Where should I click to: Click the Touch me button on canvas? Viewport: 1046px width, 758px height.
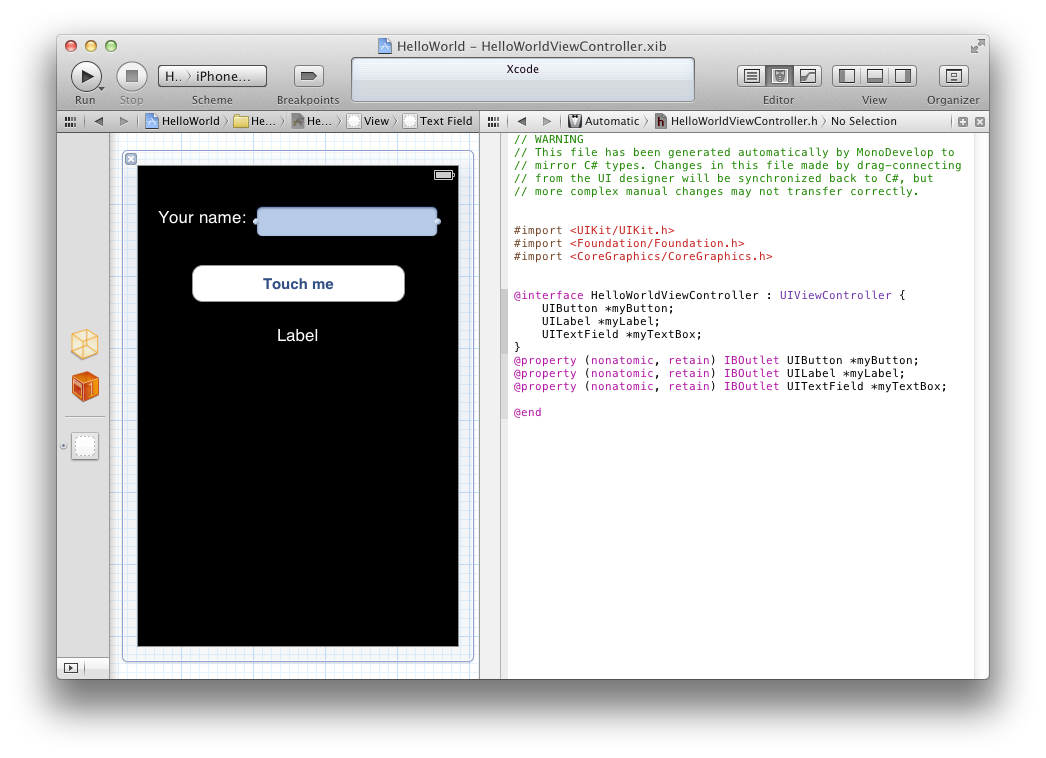(x=298, y=284)
